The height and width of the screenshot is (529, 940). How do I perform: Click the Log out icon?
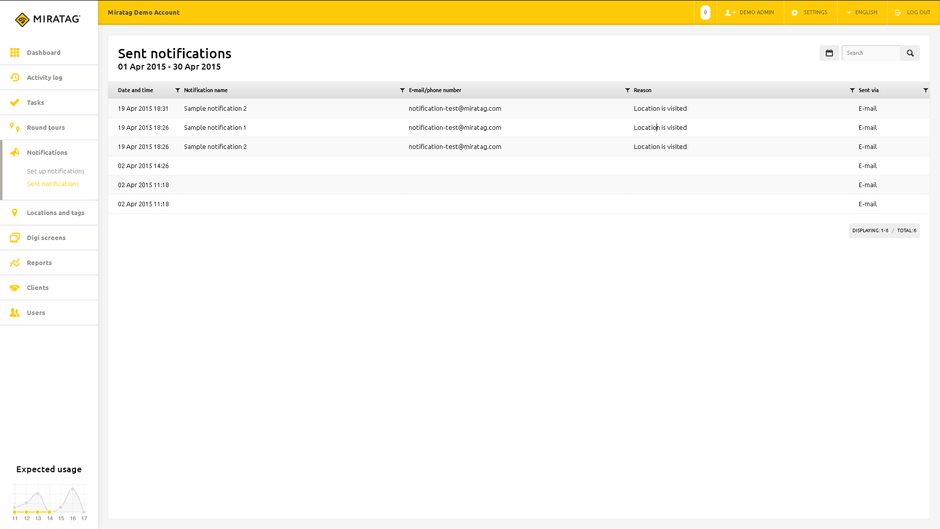(x=897, y=13)
